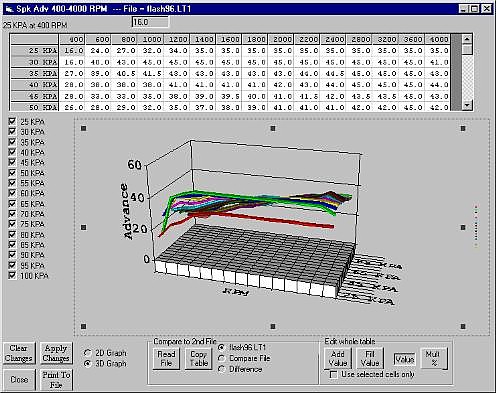
Task: Choose the Difference radio option
Action: point(221,369)
